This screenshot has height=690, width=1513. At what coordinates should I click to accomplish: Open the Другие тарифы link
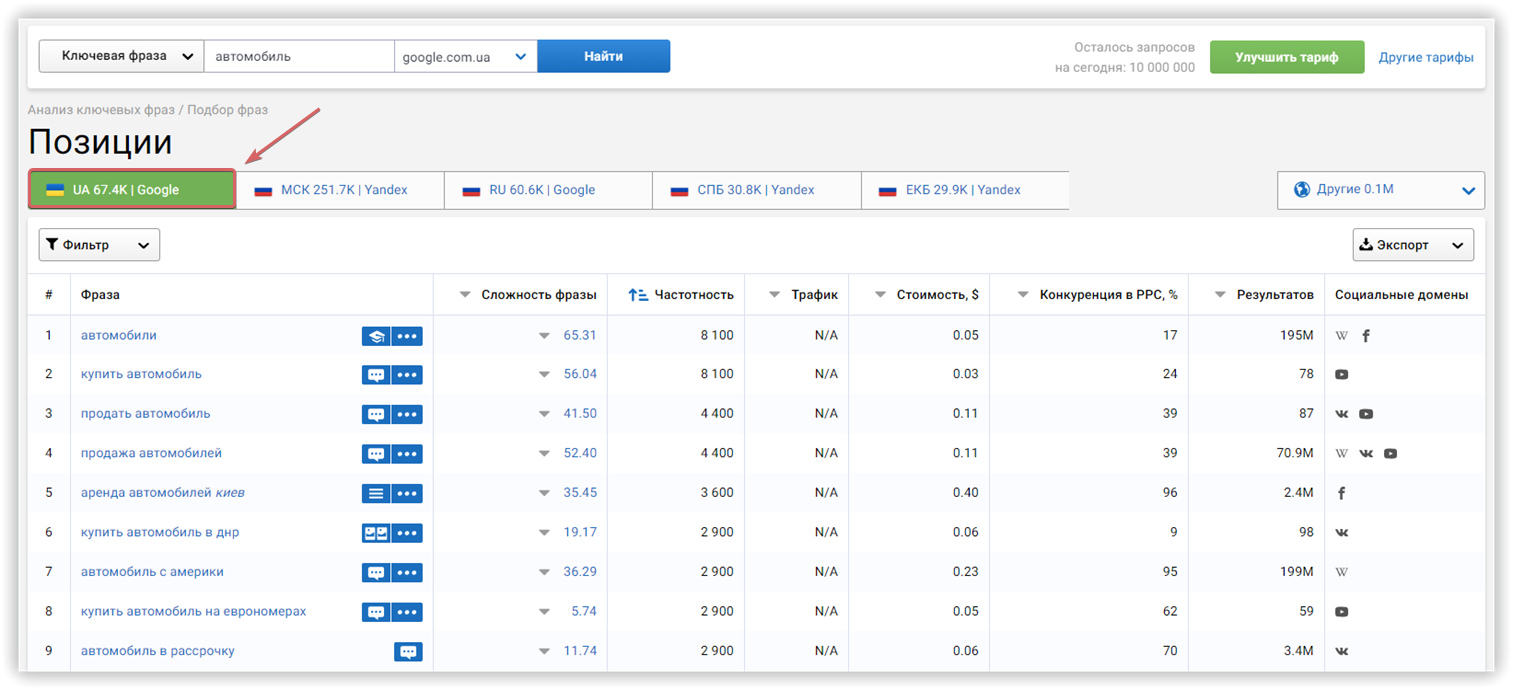point(1426,56)
